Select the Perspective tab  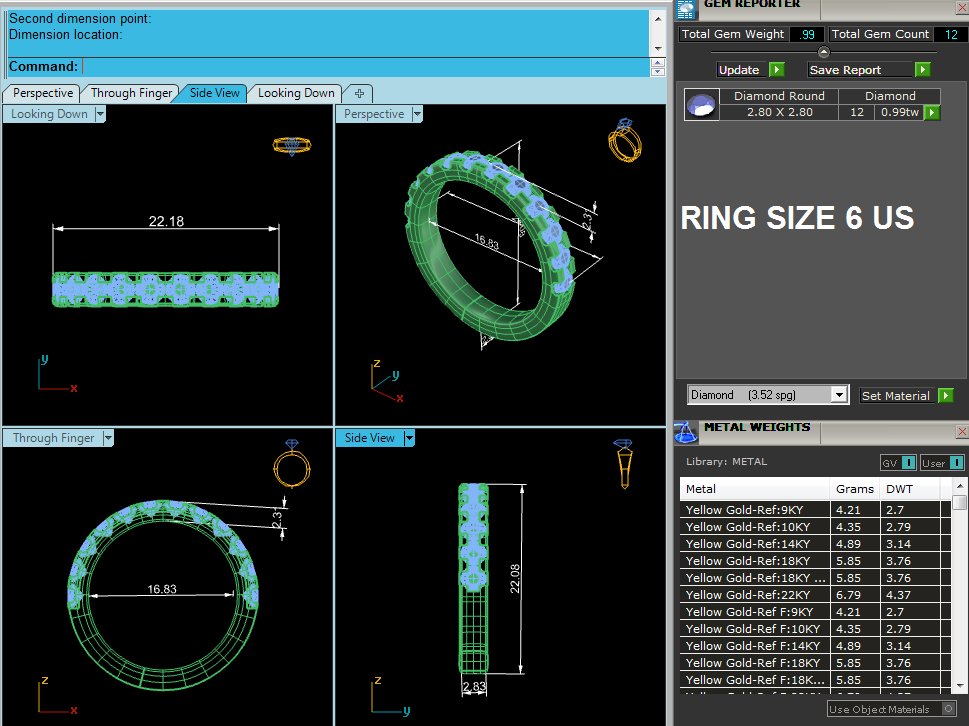pyautogui.click(x=43, y=93)
